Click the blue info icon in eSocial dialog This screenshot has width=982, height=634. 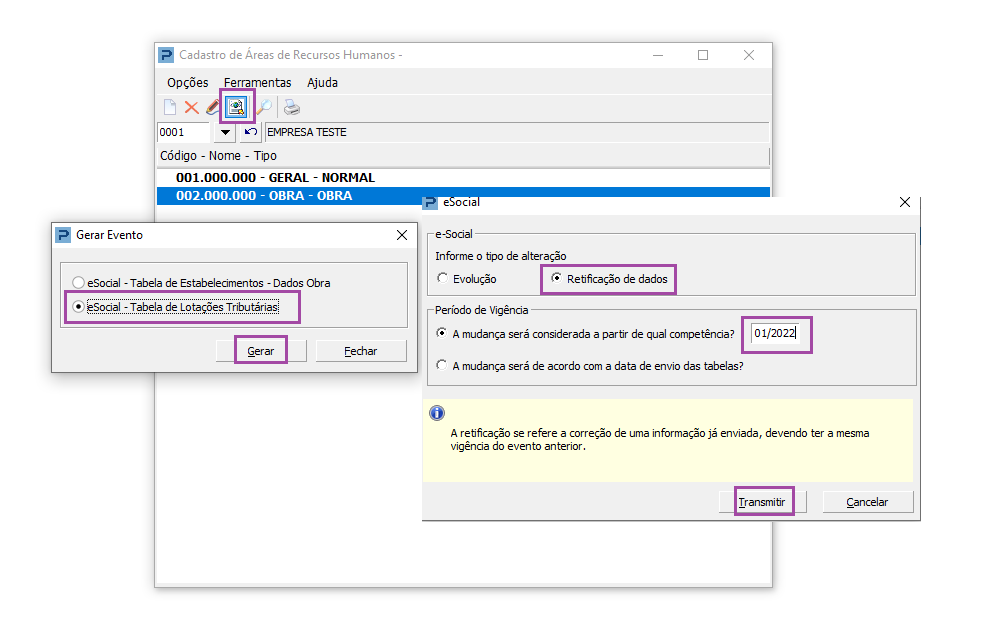coord(437,413)
